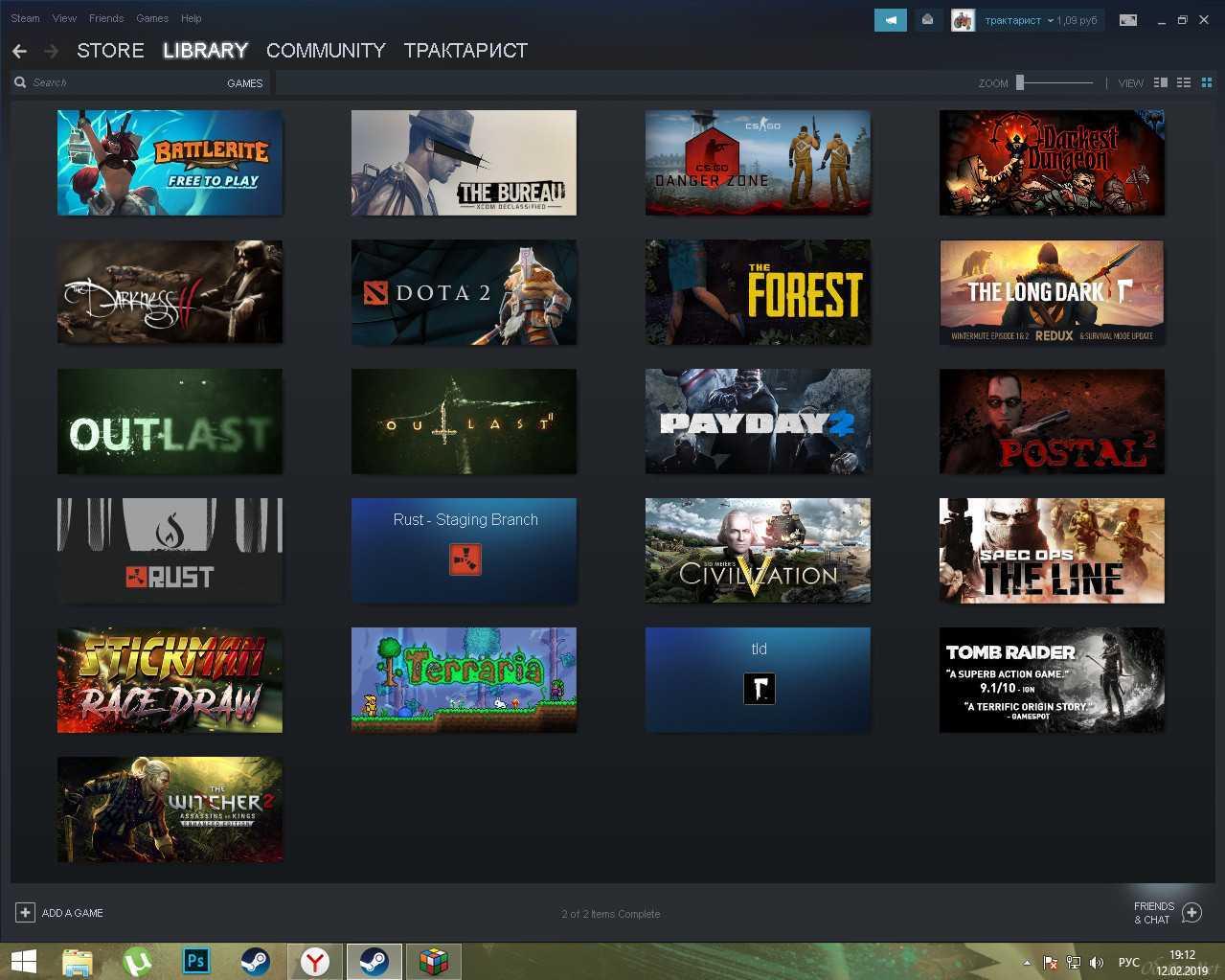Go to the STORE tab
This screenshot has width=1225, height=980.
tap(110, 51)
